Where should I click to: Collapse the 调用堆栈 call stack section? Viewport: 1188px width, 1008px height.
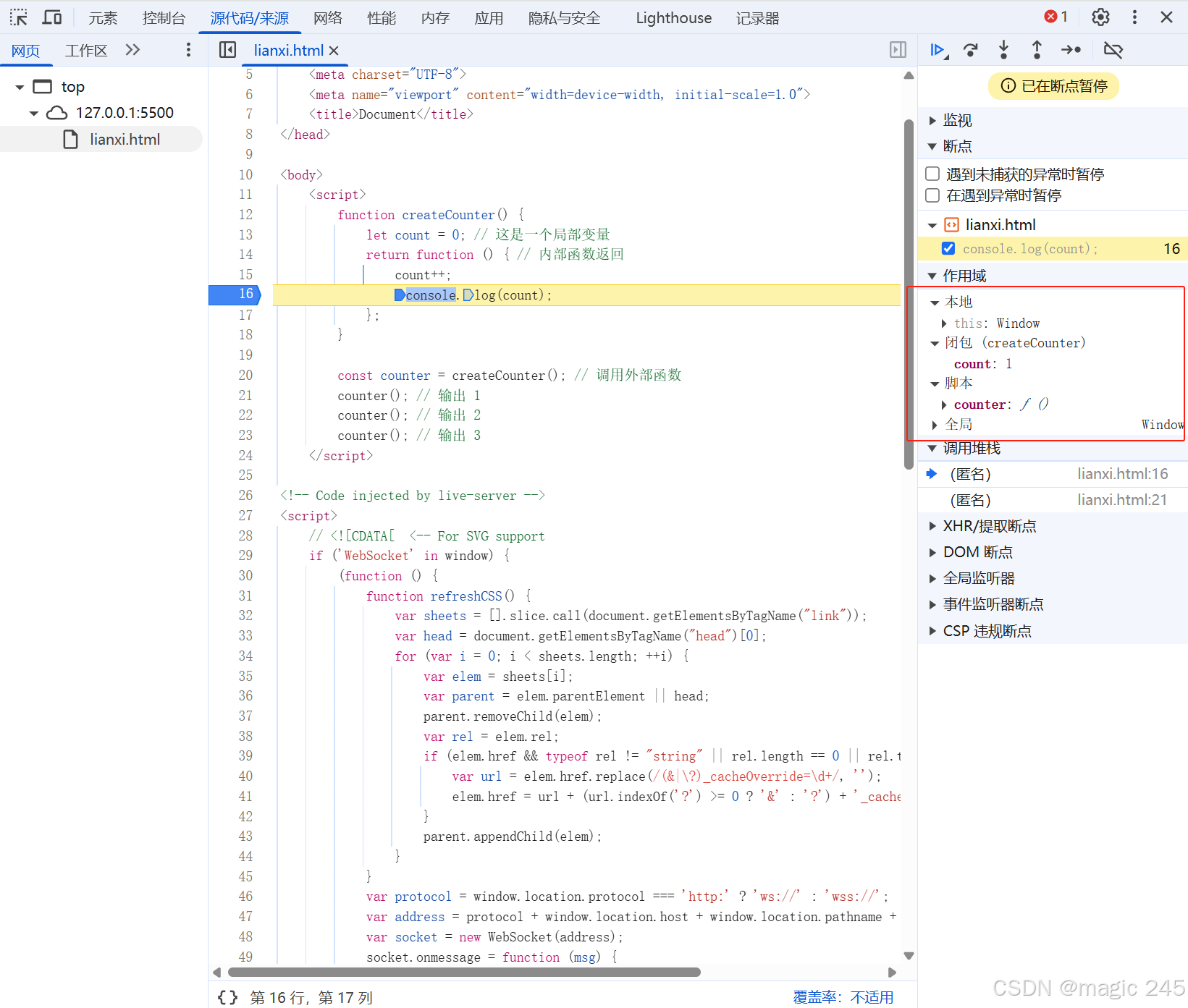[x=932, y=449]
